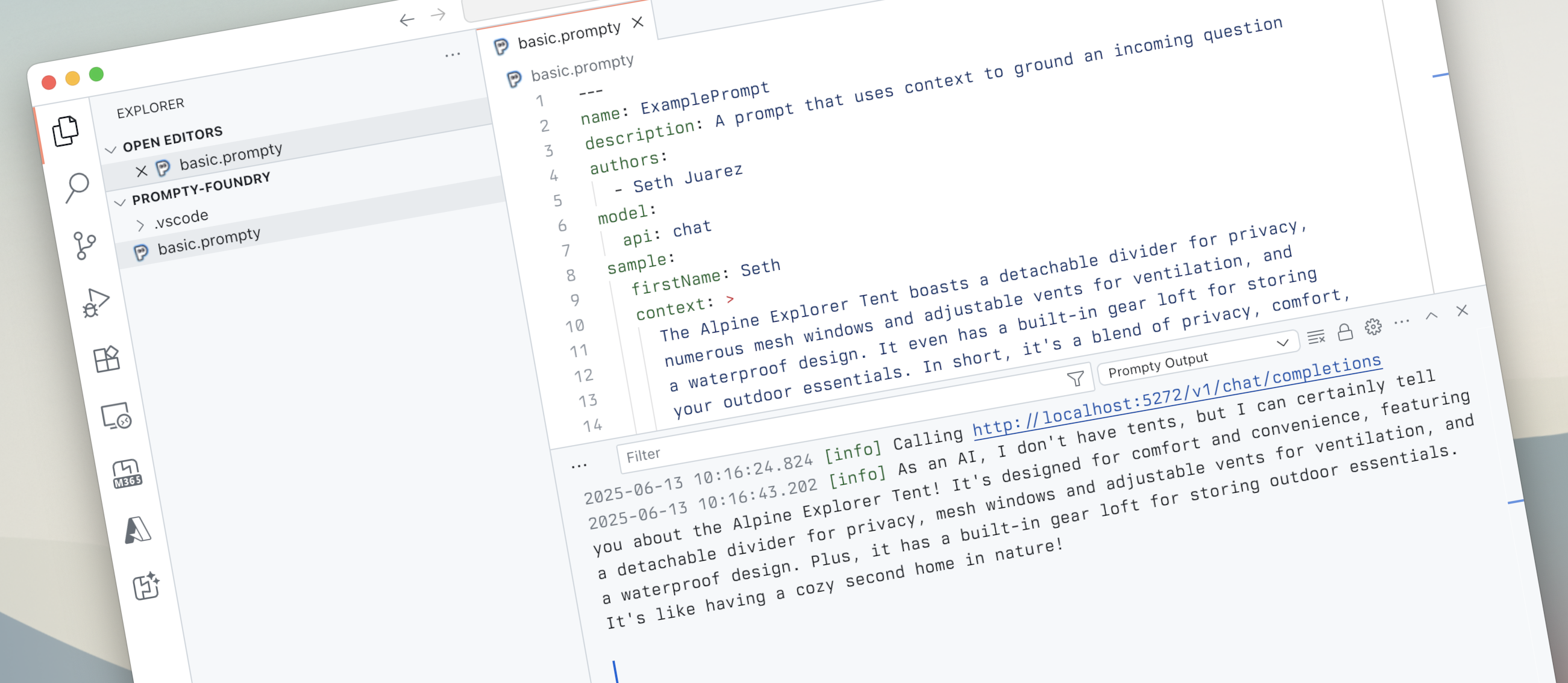Open the Source Control view
The height and width of the screenshot is (683, 1568).
[84, 245]
